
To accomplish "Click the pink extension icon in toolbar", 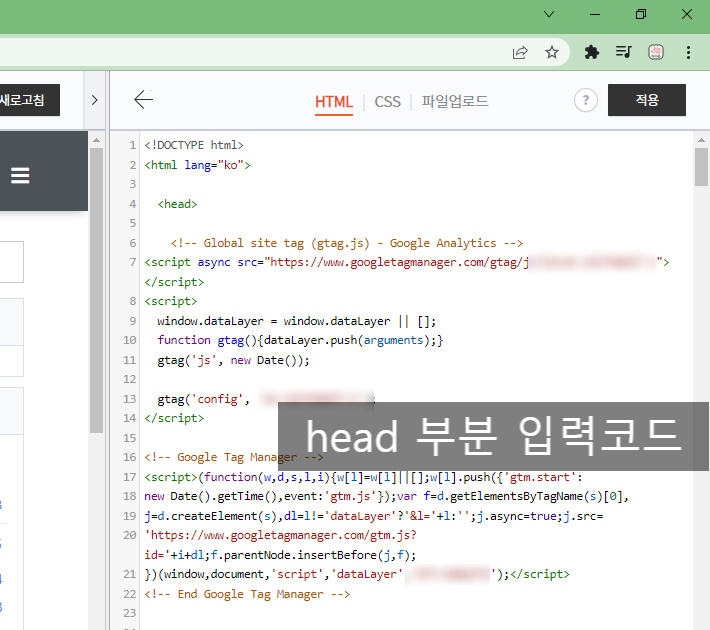I will tap(656, 53).
